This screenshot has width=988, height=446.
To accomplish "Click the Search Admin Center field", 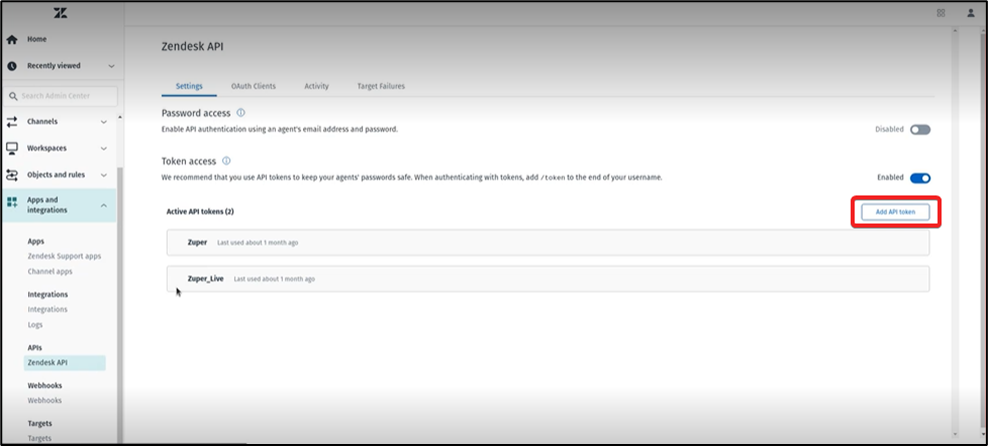I will (x=60, y=96).
